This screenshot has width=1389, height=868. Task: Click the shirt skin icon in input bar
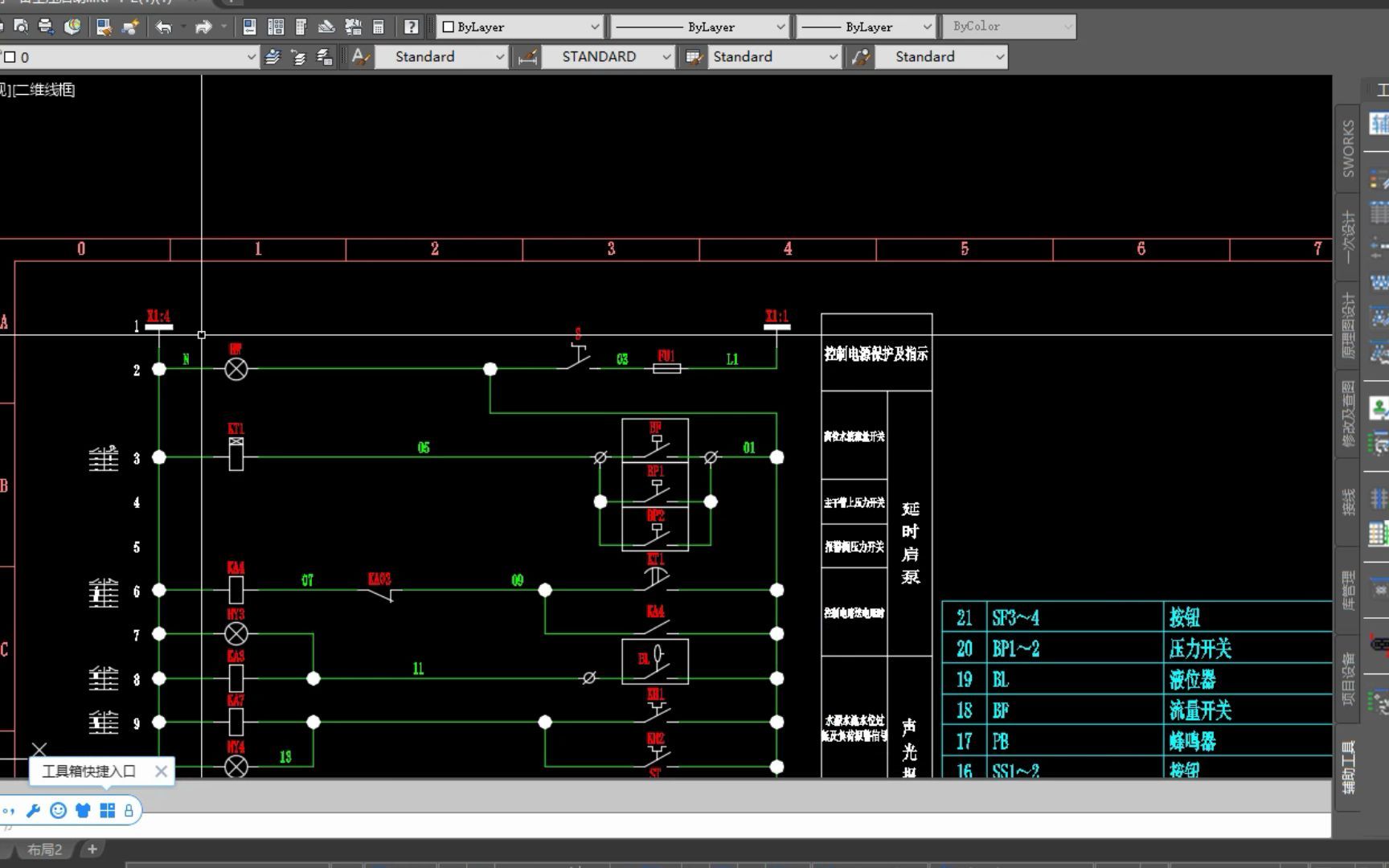[83, 810]
